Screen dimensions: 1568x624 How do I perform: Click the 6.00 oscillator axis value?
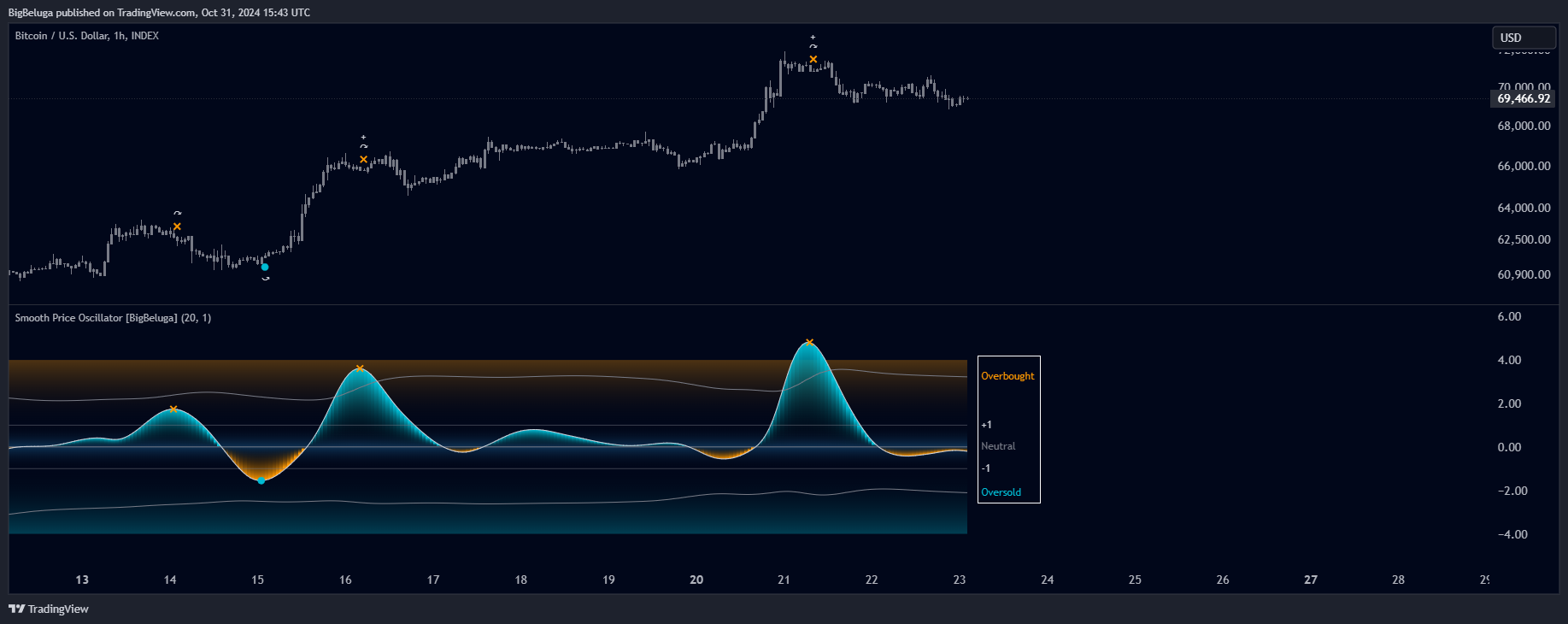[1509, 316]
